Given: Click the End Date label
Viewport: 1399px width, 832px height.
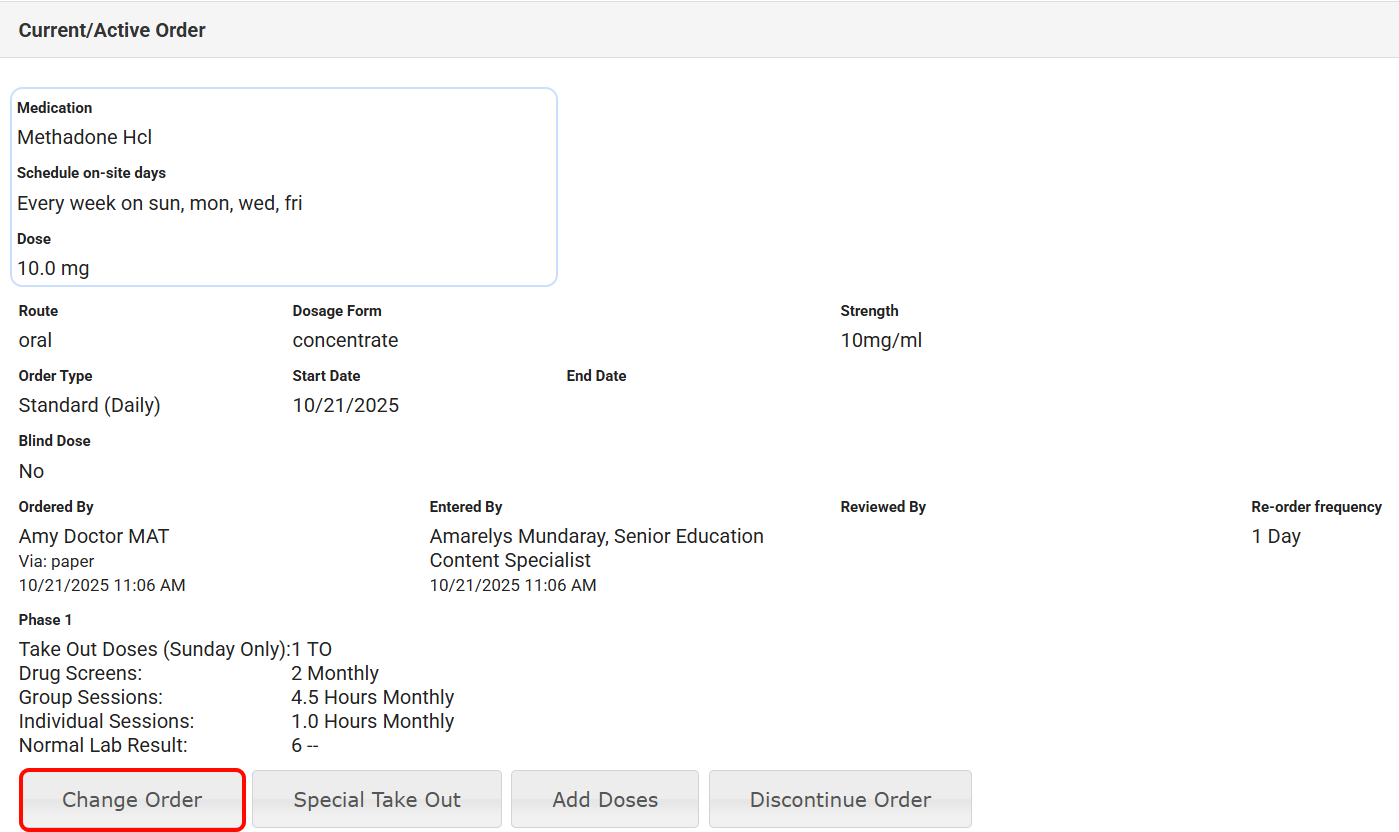Looking at the screenshot, I should point(596,376).
